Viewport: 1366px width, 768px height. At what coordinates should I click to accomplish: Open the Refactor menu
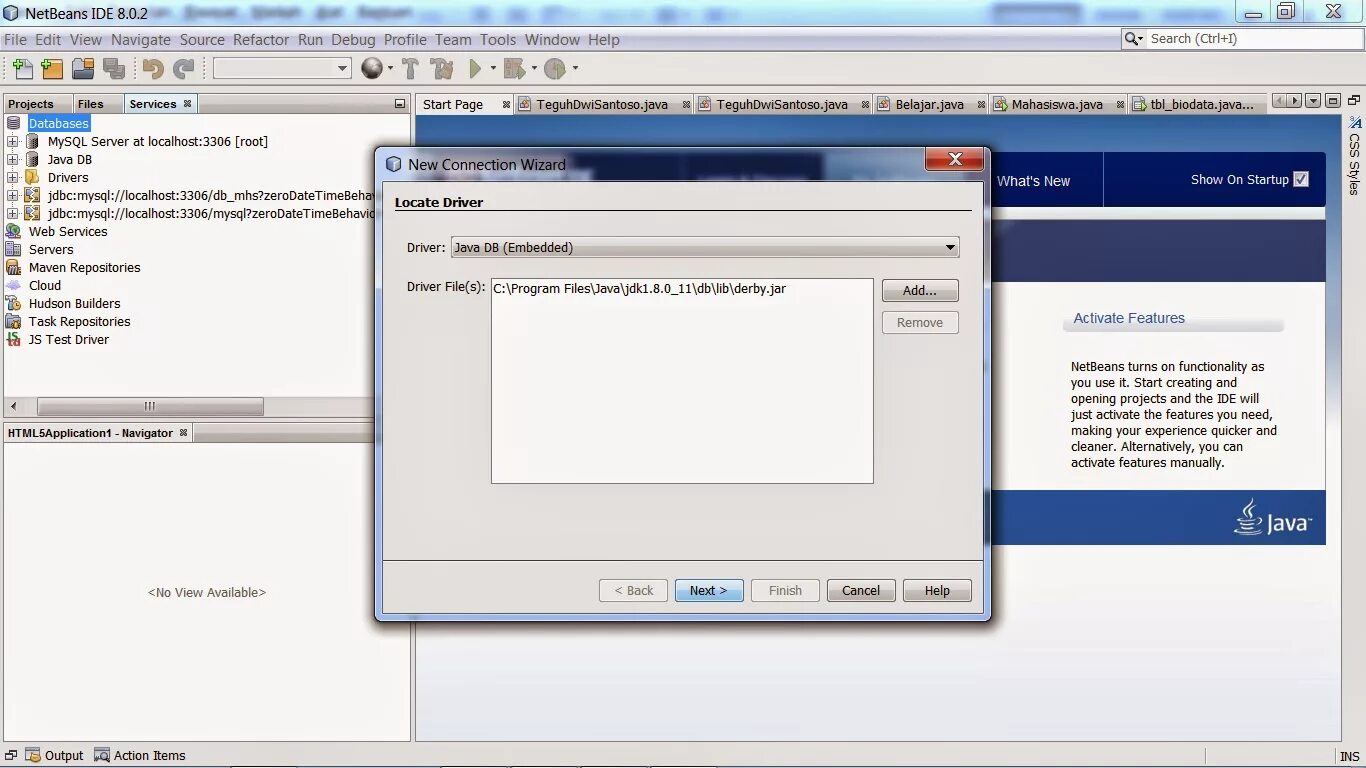click(261, 39)
